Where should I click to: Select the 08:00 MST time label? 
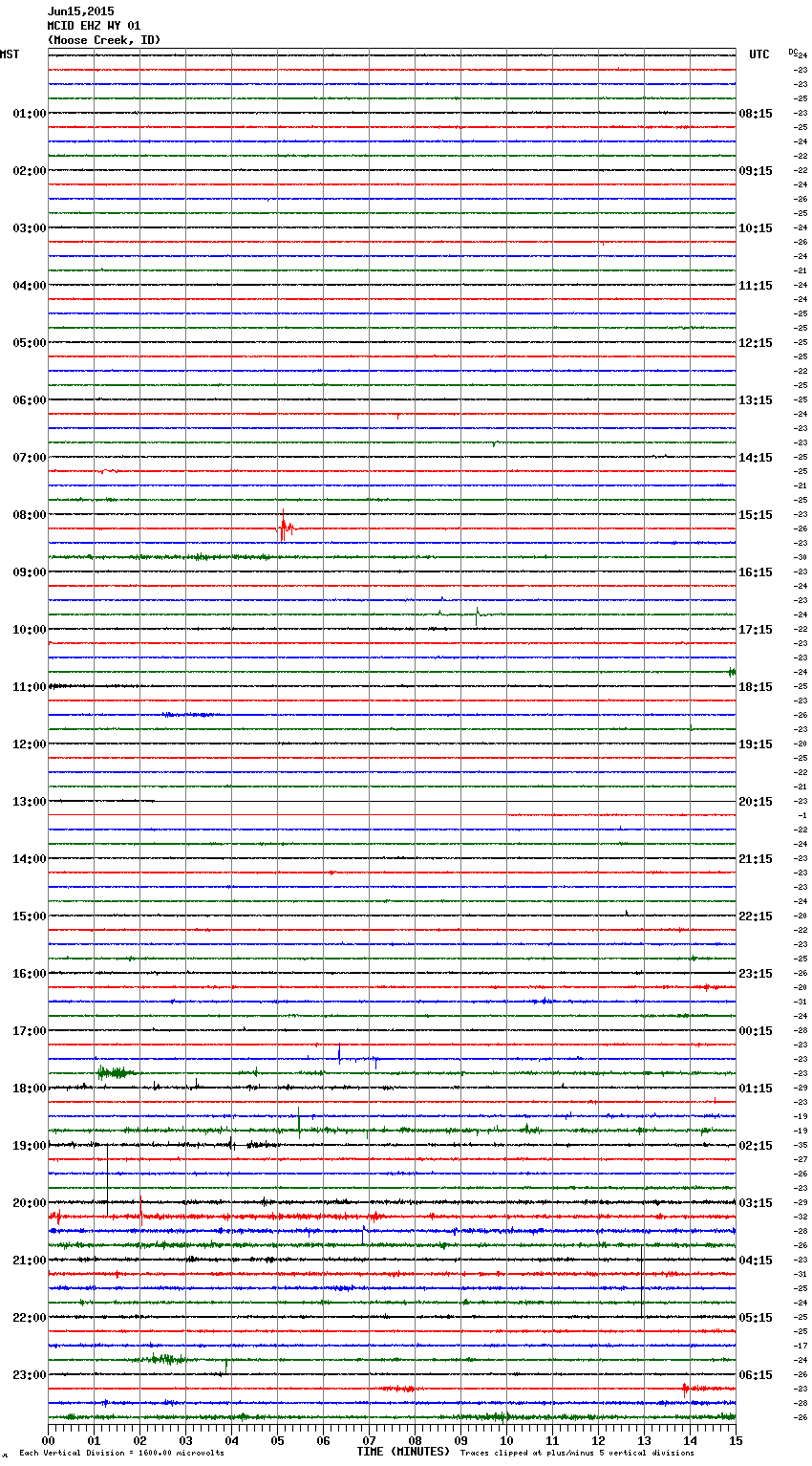tap(30, 515)
